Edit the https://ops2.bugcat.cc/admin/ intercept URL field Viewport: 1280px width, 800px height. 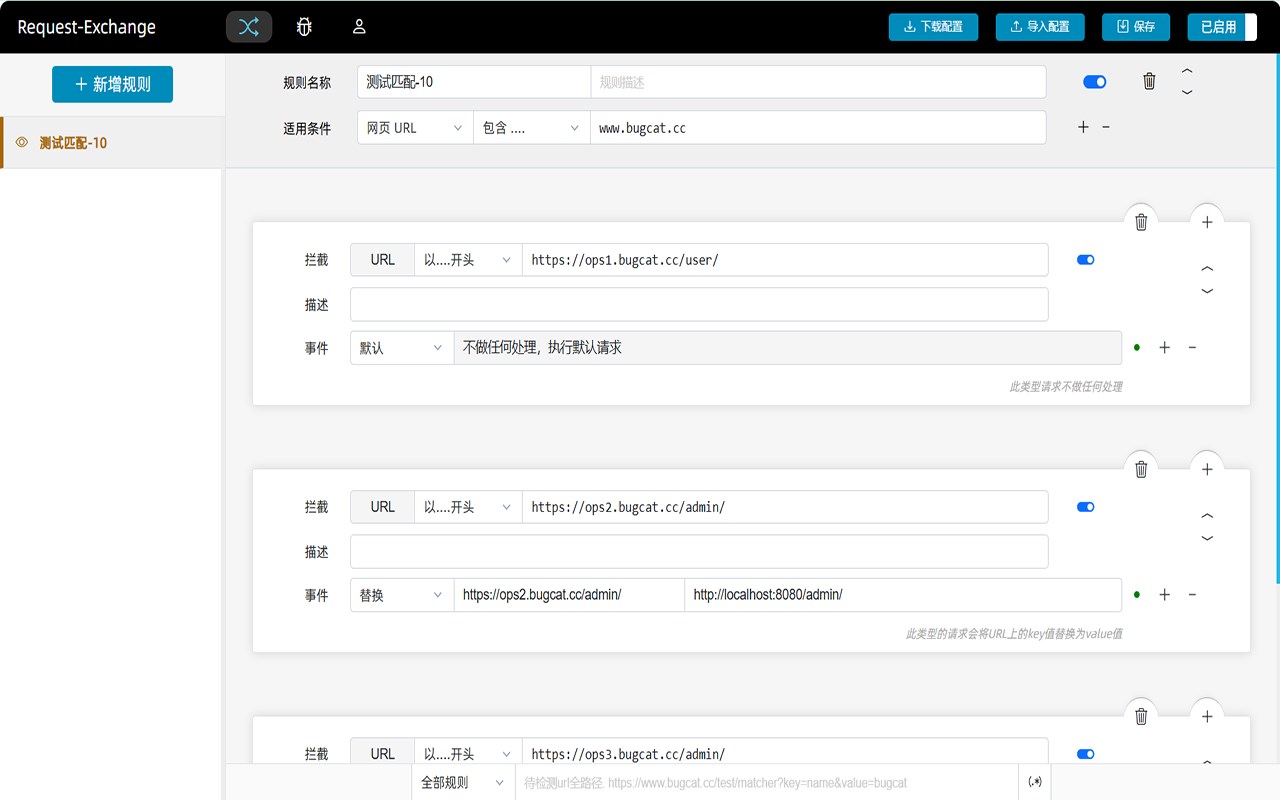point(785,507)
